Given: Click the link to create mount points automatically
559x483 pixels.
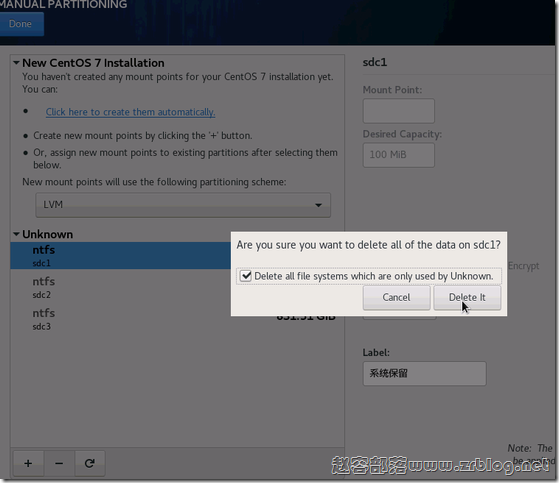Looking at the screenshot, I should (x=130, y=112).
